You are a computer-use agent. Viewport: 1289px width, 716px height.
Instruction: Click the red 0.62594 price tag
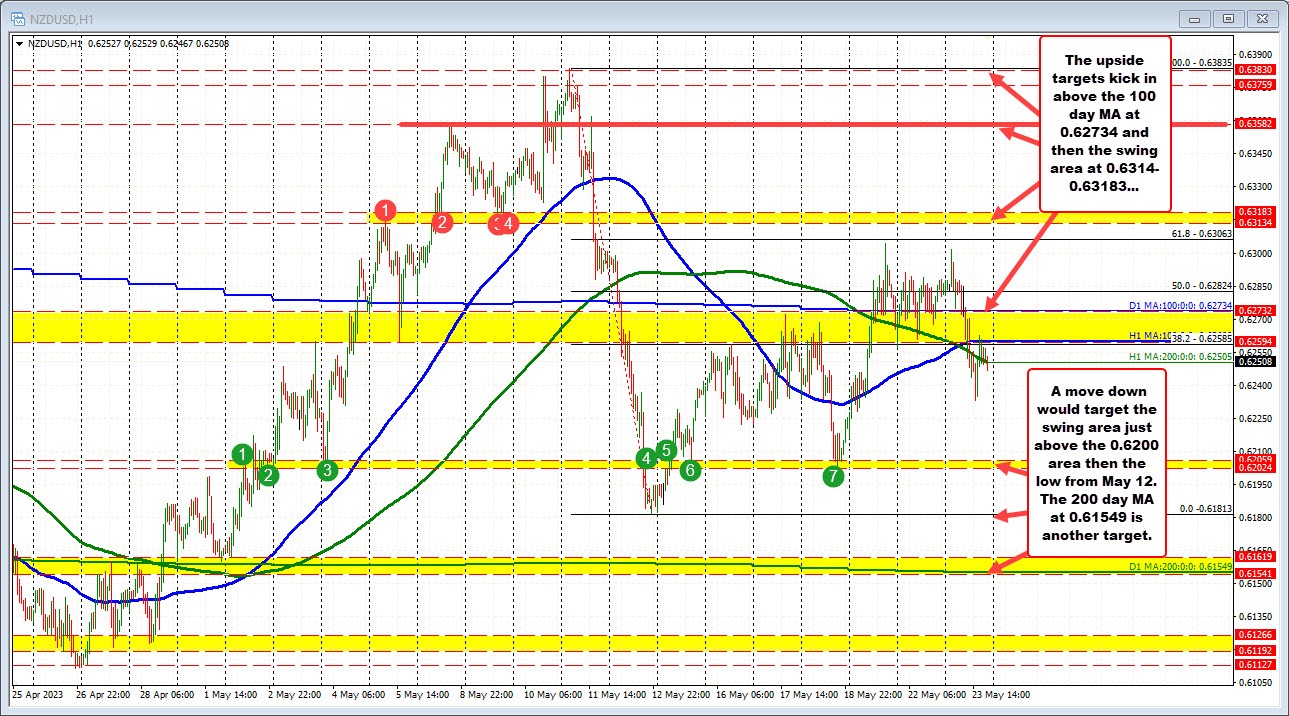(1255, 342)
